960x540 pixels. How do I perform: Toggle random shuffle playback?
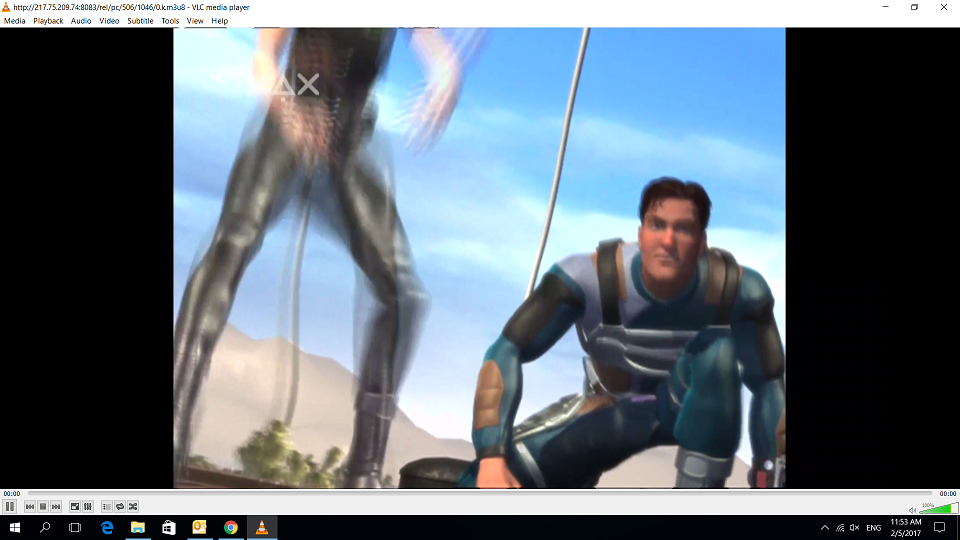[133, 506]
